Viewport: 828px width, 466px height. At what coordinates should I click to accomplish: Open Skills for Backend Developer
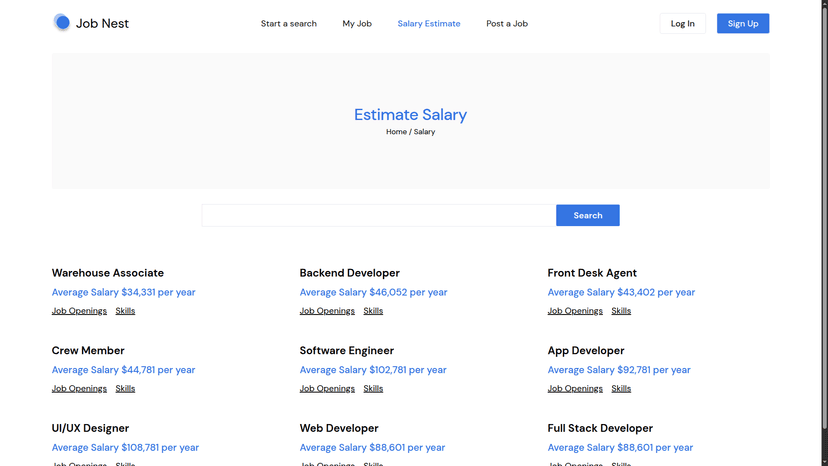373,311
